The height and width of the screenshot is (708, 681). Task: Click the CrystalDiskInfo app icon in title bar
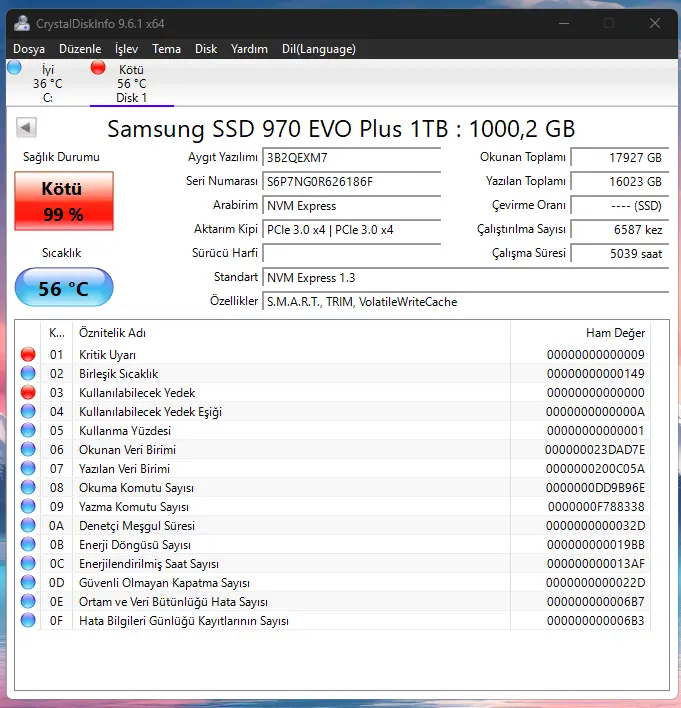point(22,23)
